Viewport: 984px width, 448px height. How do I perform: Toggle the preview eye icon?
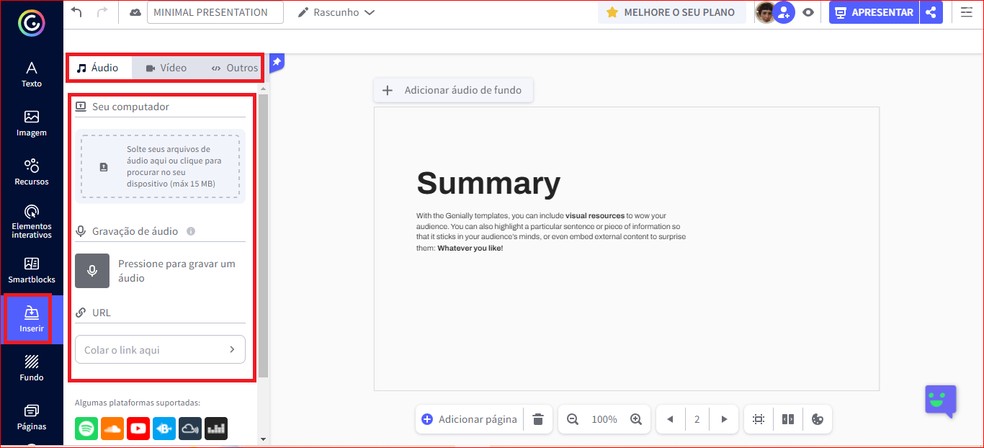[808, 13]
